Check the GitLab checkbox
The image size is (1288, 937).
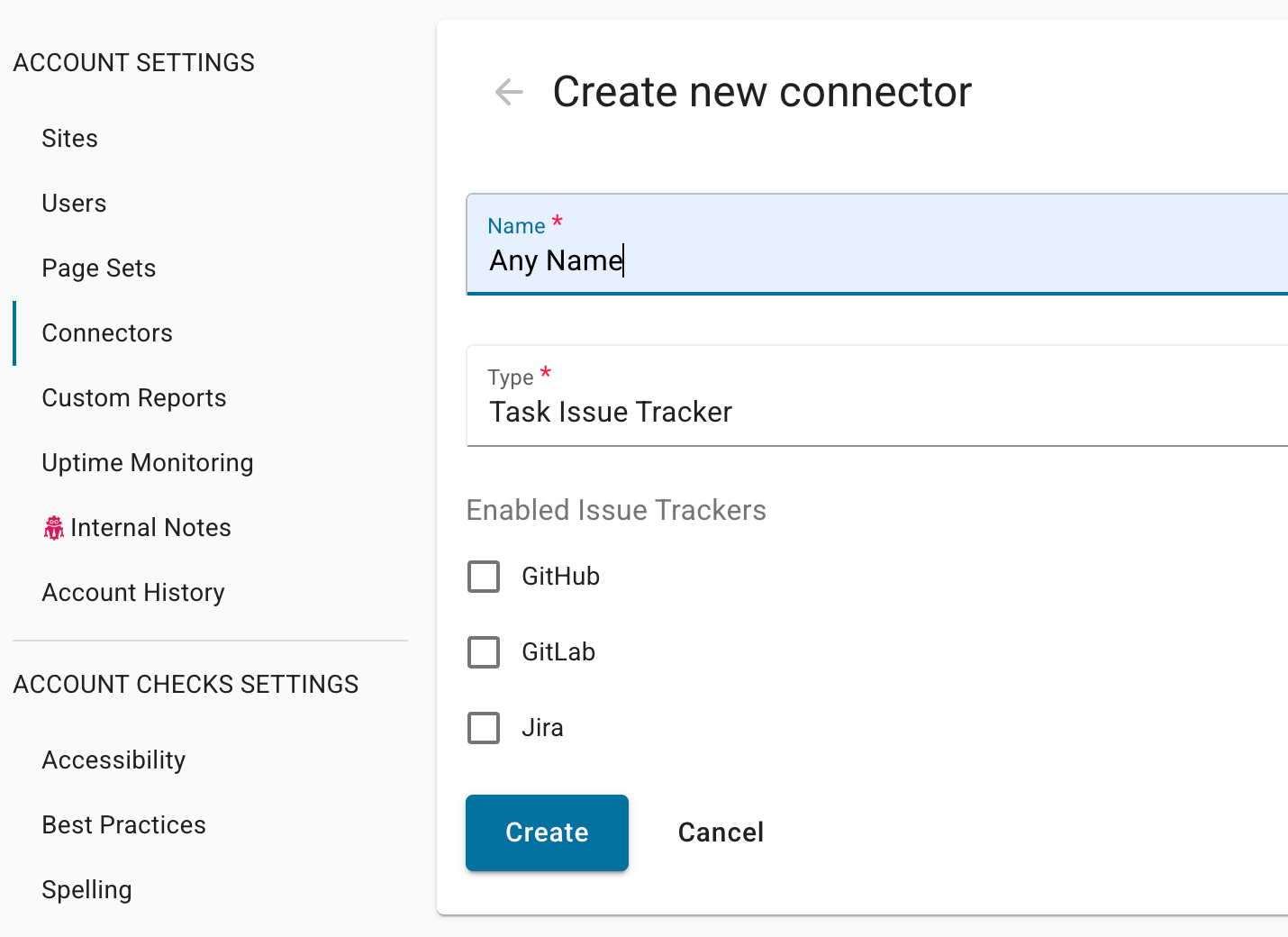pos(484,651)
